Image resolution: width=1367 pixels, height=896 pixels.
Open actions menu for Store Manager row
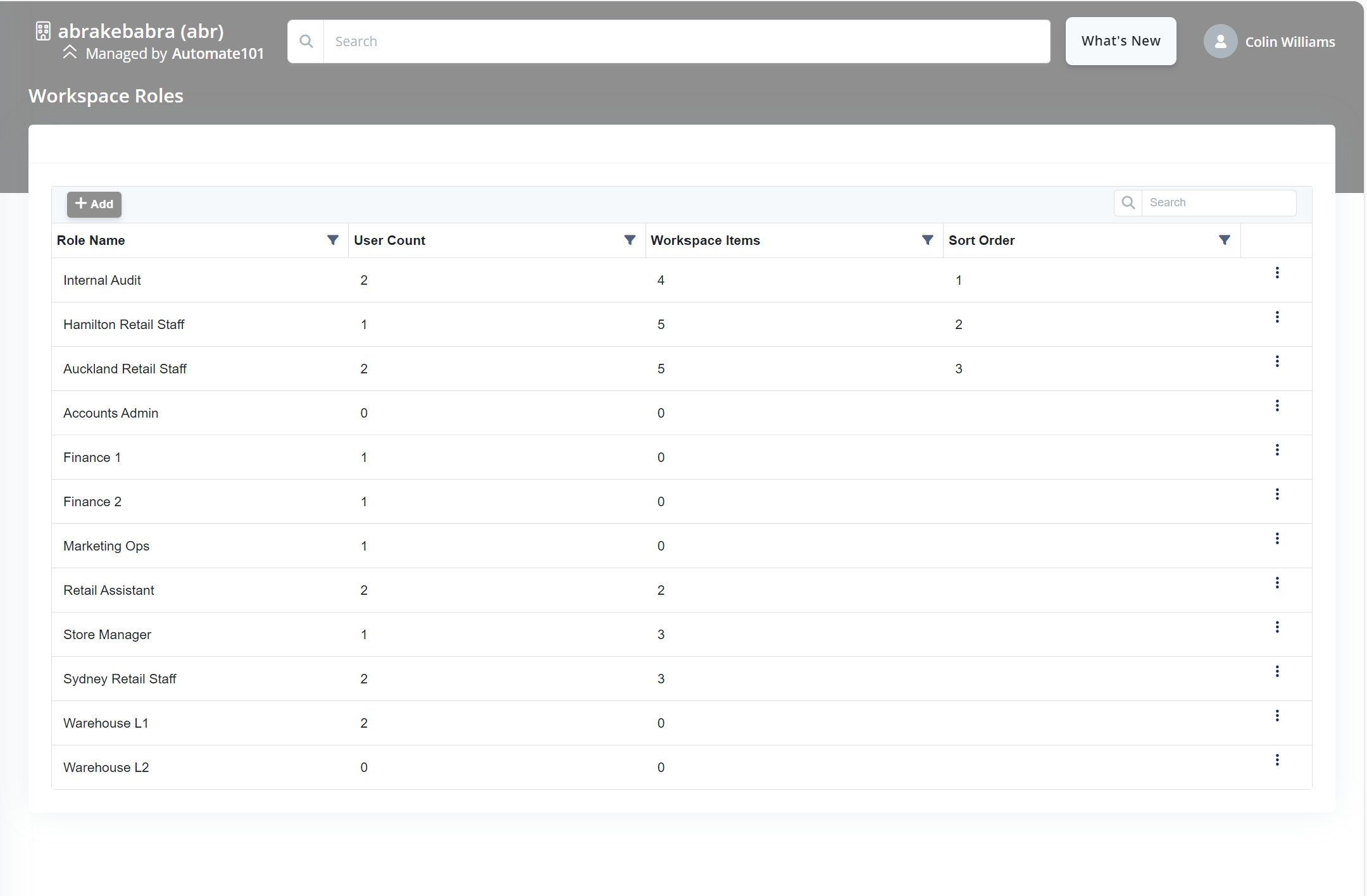coord(1277,627)
